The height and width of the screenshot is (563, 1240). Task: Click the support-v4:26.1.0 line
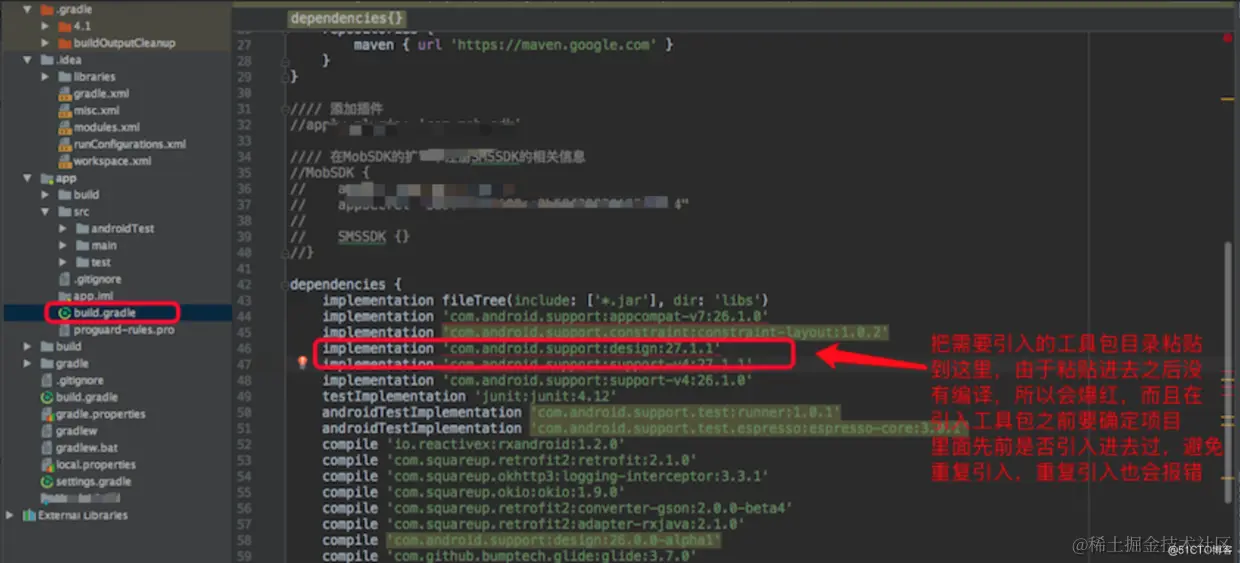(537, 380)
